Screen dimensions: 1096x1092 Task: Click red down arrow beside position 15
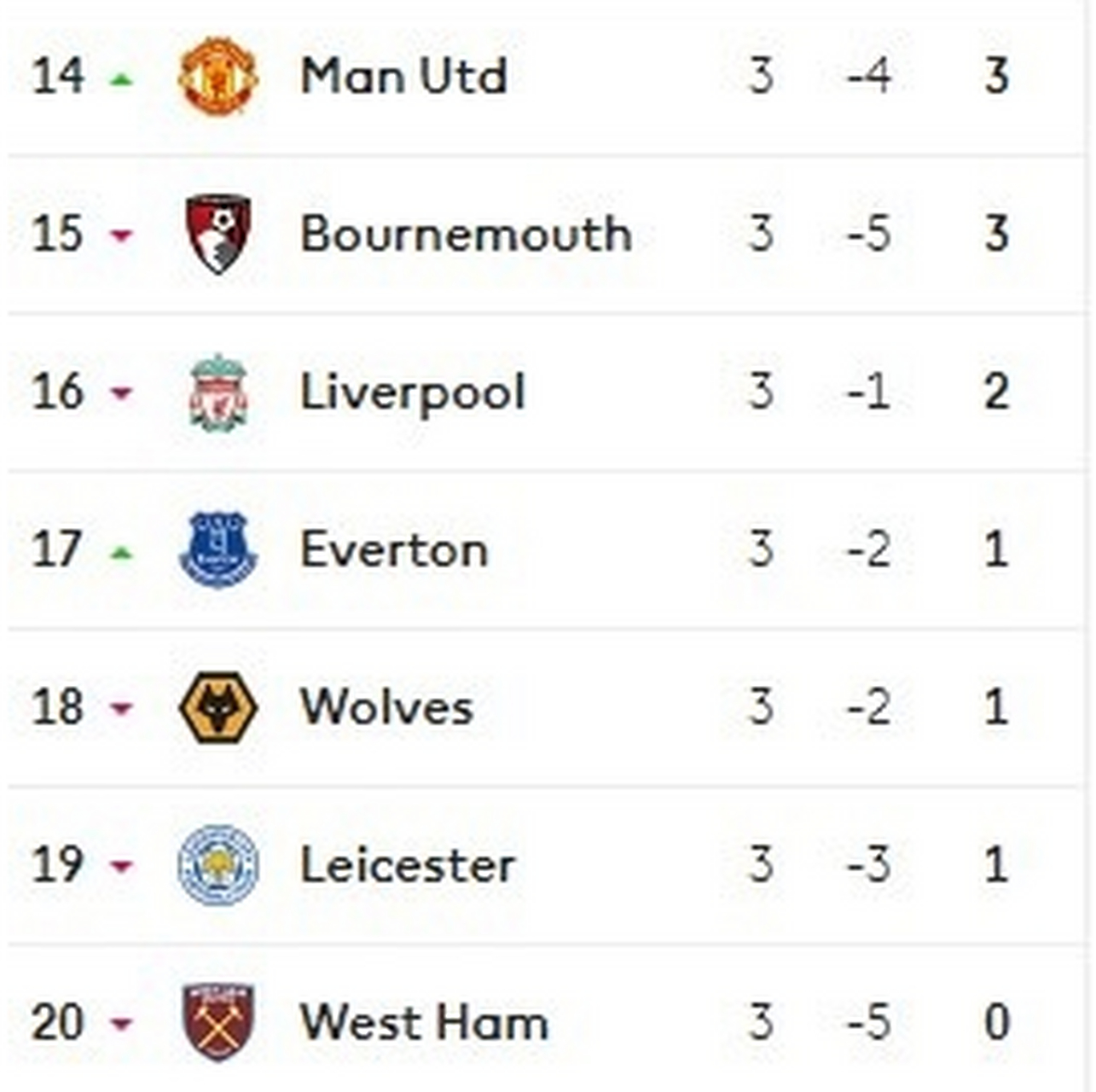tap(122, 235)
